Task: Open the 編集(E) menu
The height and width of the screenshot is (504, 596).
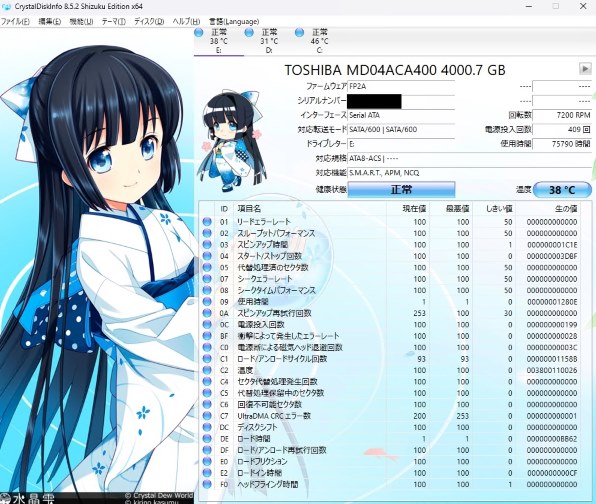Action: point(50,21)
